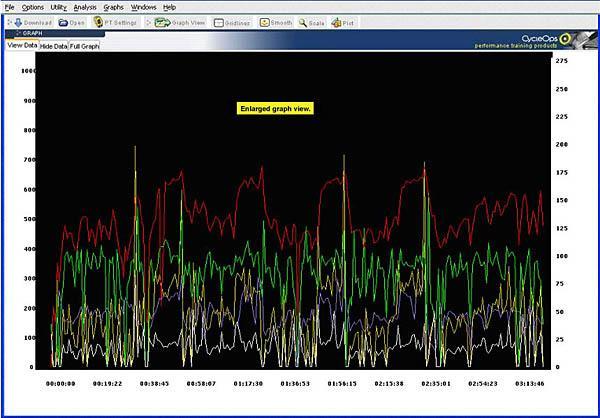Viewport: 600px width, 418px height.
Task: Select the View Data tab
Action: (21, 45)
